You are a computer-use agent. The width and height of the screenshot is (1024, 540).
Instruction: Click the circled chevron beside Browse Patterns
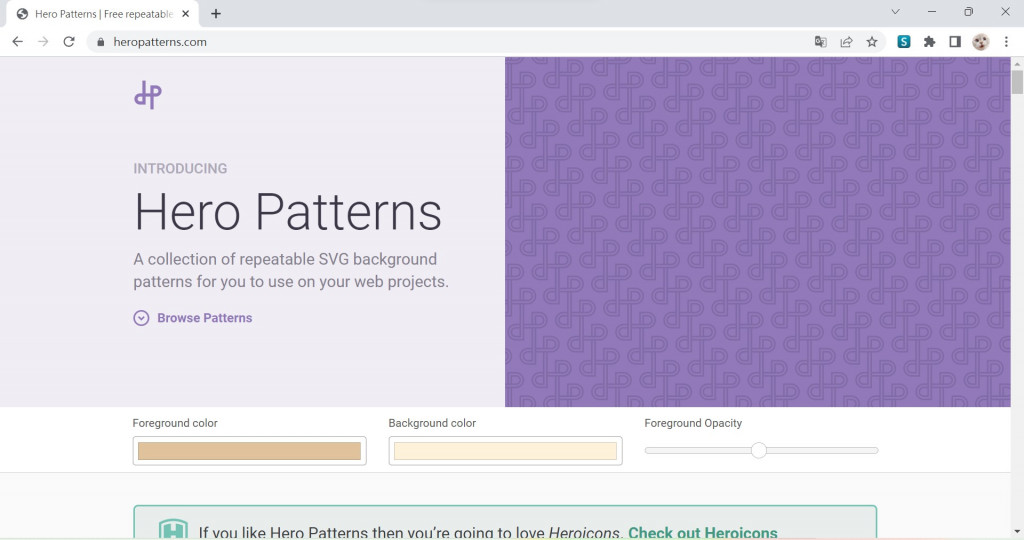(141, 318)
